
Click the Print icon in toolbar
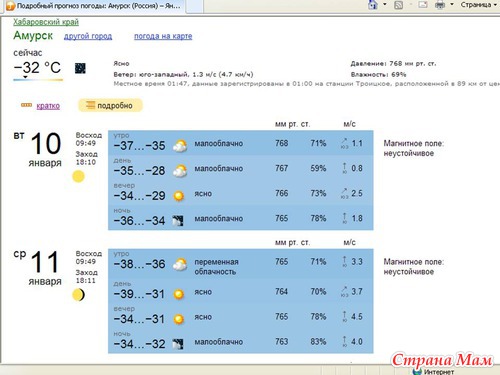440,5
